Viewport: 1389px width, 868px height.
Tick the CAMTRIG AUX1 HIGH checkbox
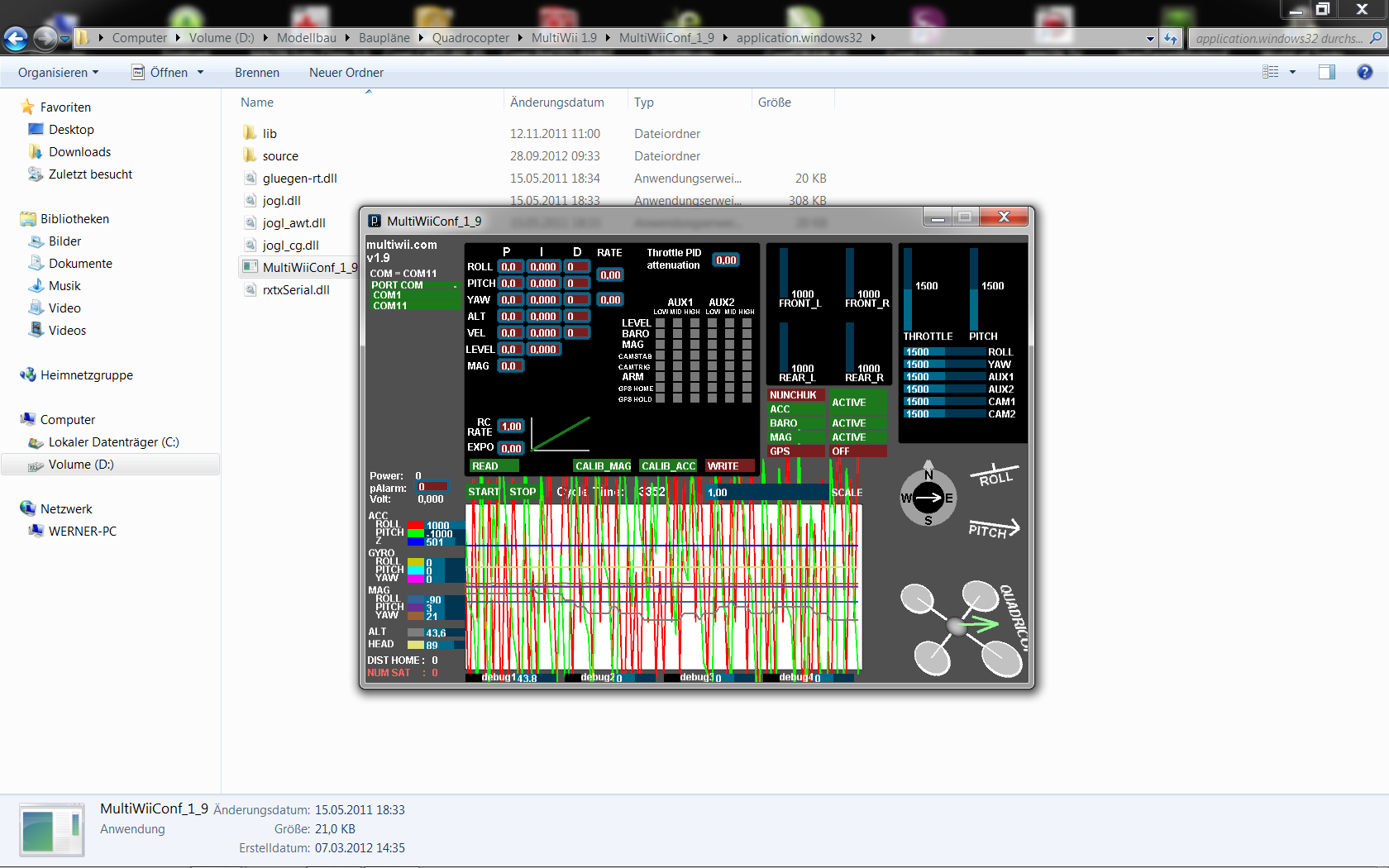[x=694, y=366]
